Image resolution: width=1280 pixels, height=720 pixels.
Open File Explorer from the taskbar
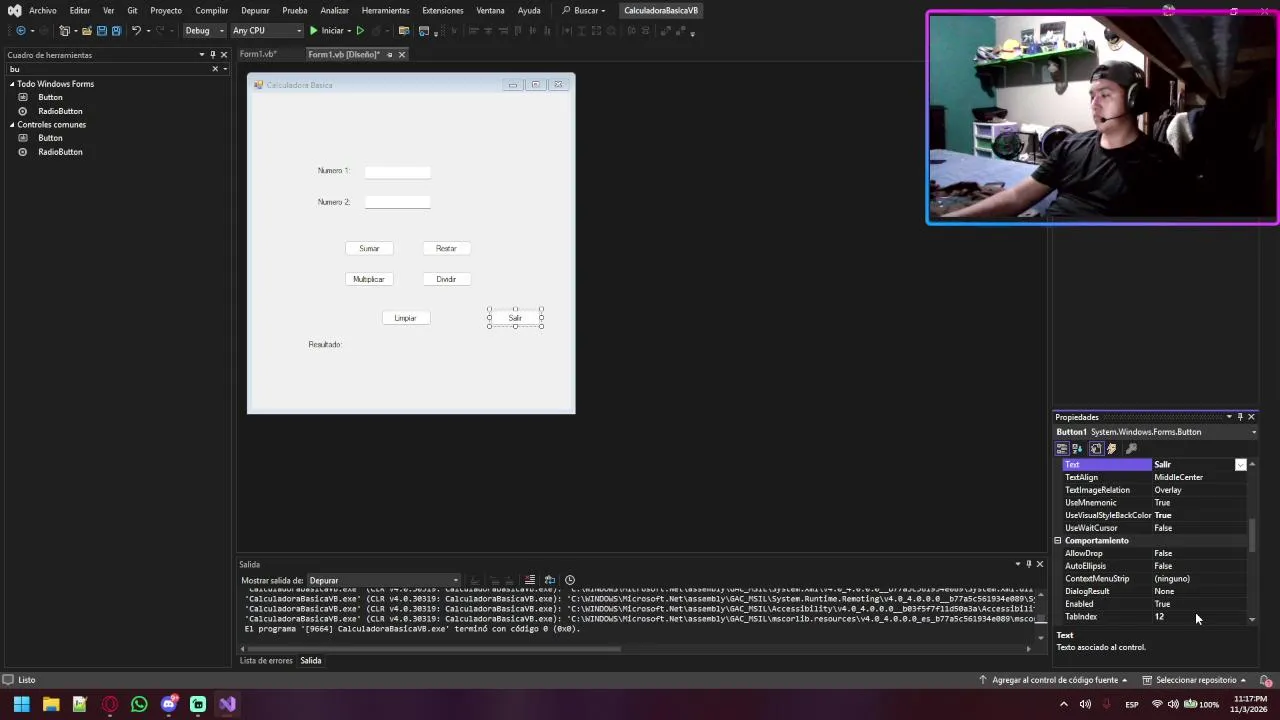tap(51, 704)
